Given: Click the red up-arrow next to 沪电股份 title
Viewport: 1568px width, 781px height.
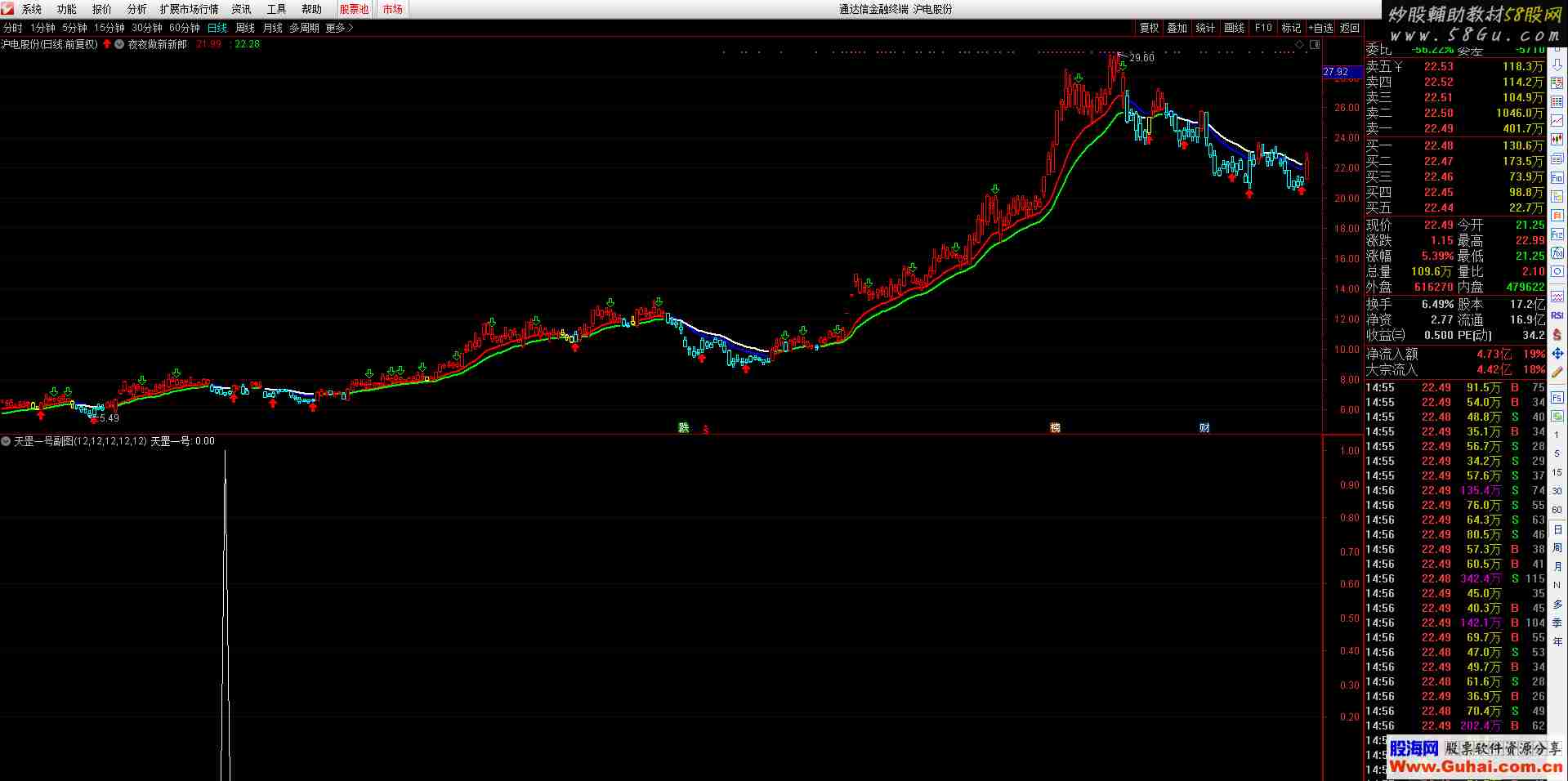Looking at the screenshot, I should (106, 44).
